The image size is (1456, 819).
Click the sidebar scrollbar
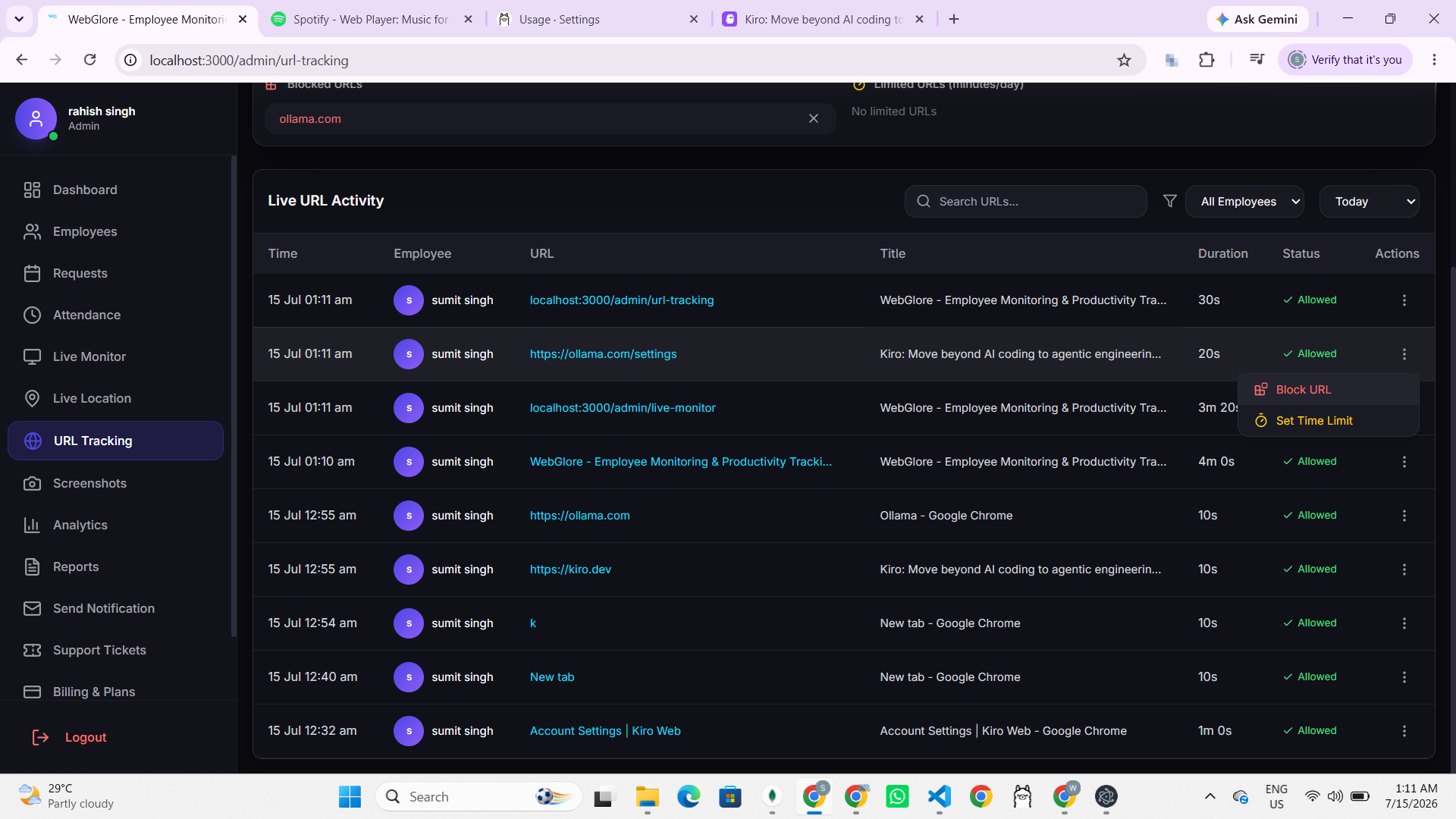[x=234, y=394]
